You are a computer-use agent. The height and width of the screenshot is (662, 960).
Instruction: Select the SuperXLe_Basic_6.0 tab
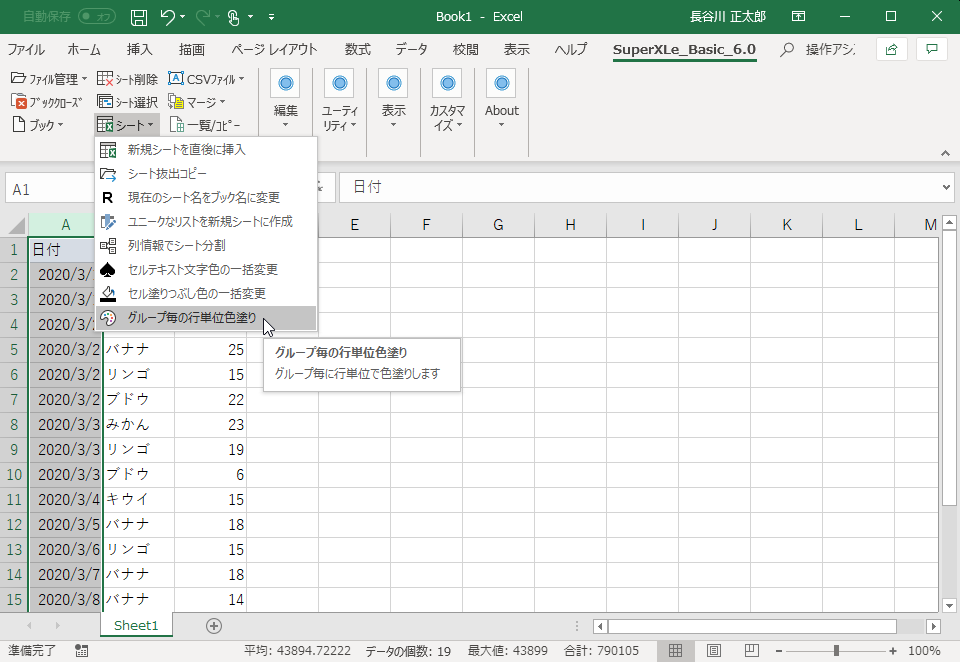click(684, 50)
